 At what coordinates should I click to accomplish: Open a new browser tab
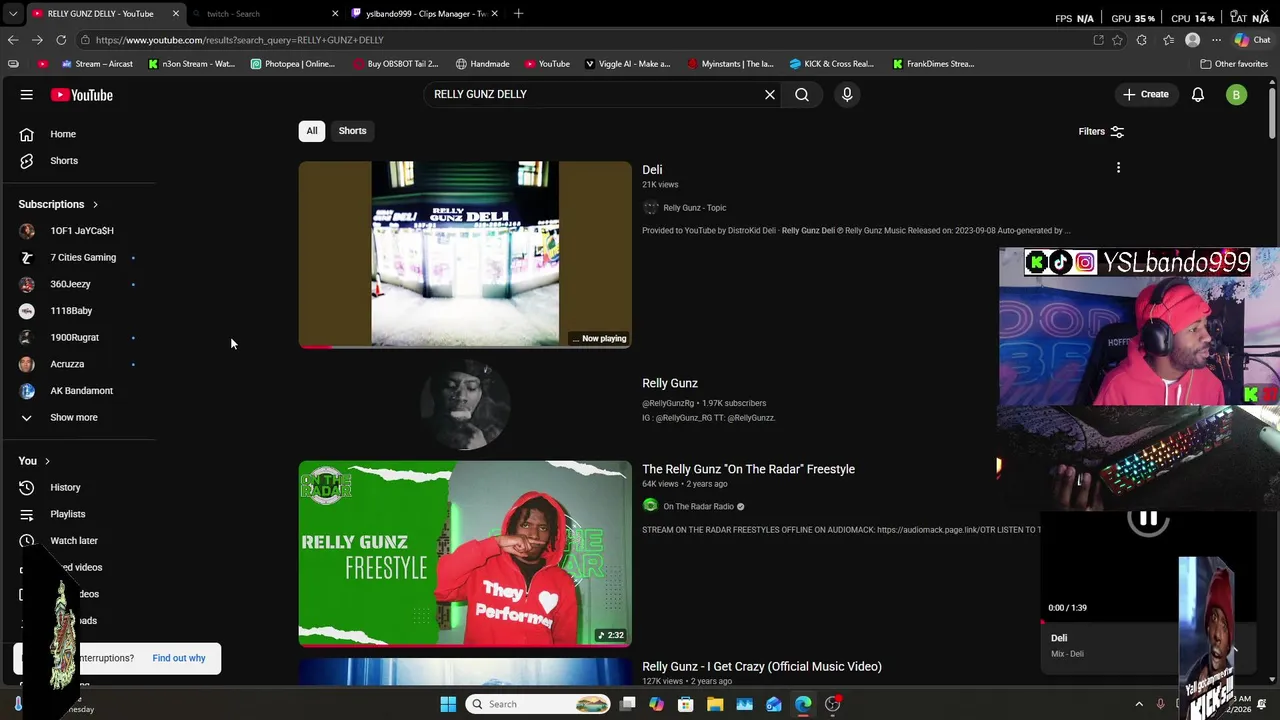click(x=518, y=14)
